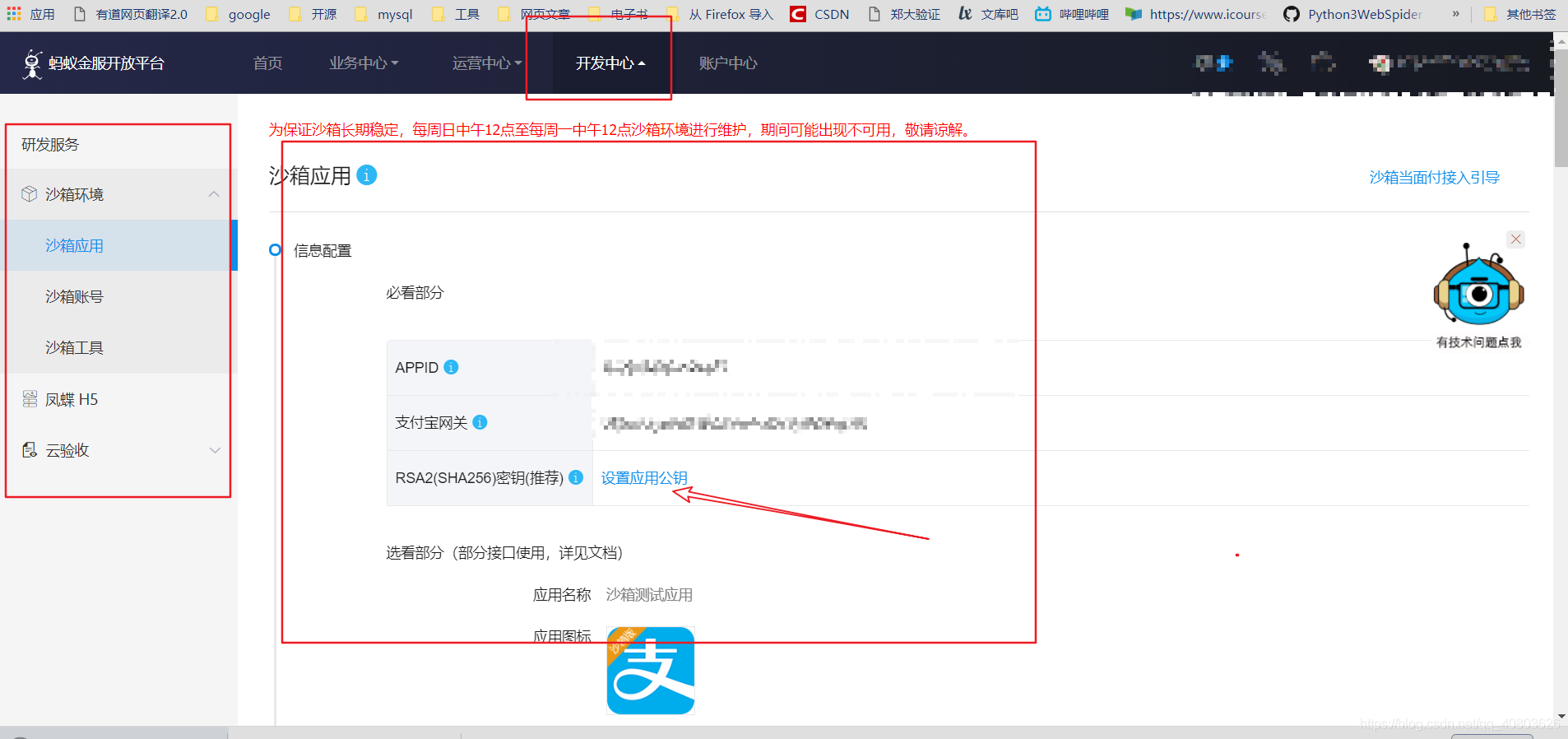Open the 哔哩哔哩 bookmark
The image size is (1568, 739).
1072,14
